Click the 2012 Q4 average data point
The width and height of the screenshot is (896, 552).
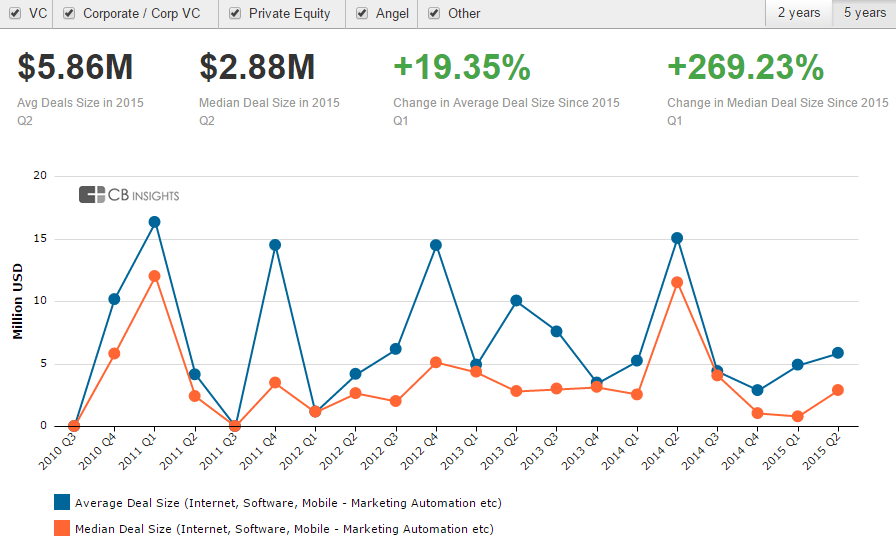436,245
